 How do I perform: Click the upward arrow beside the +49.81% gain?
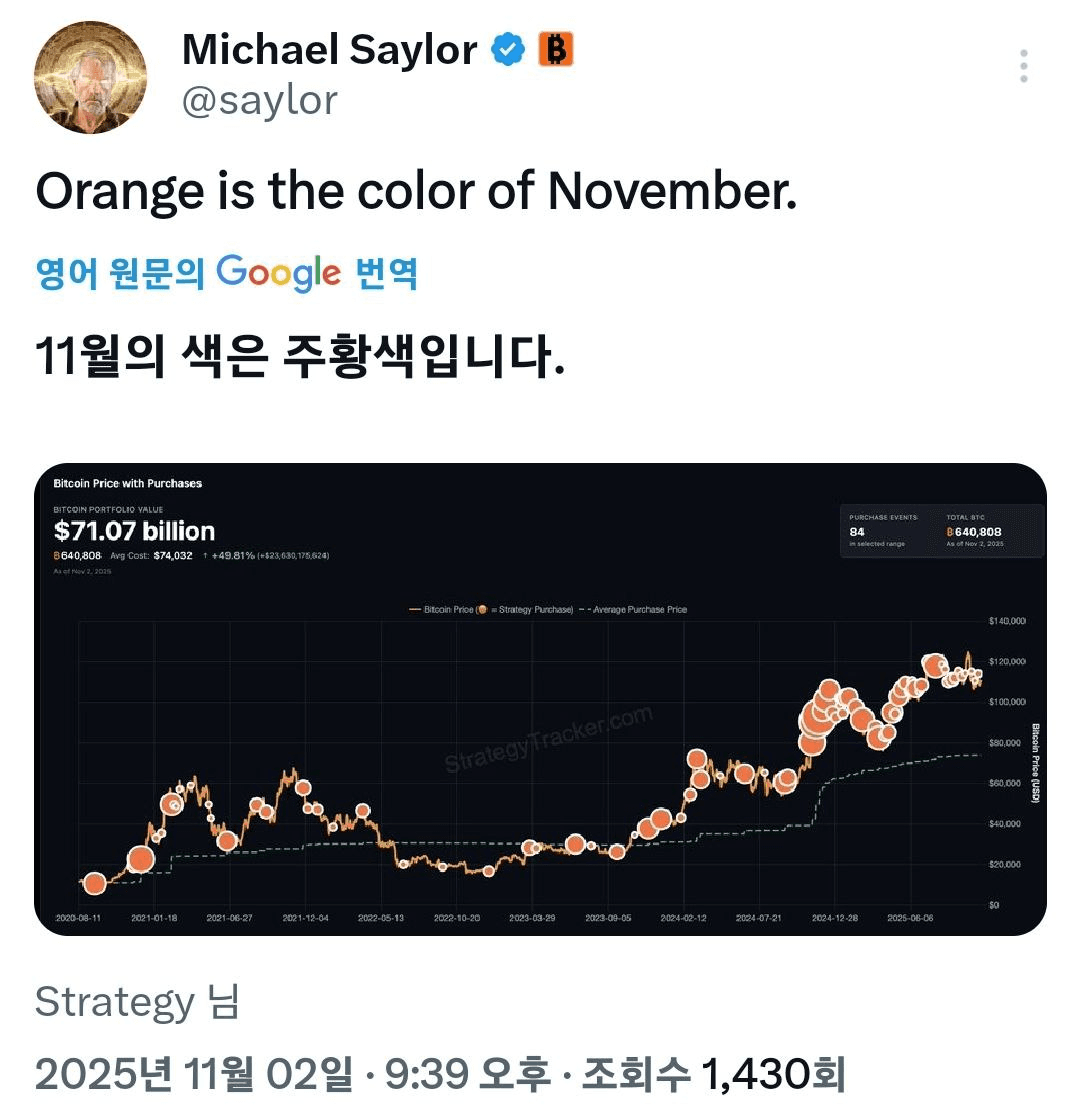click(204, 554)
